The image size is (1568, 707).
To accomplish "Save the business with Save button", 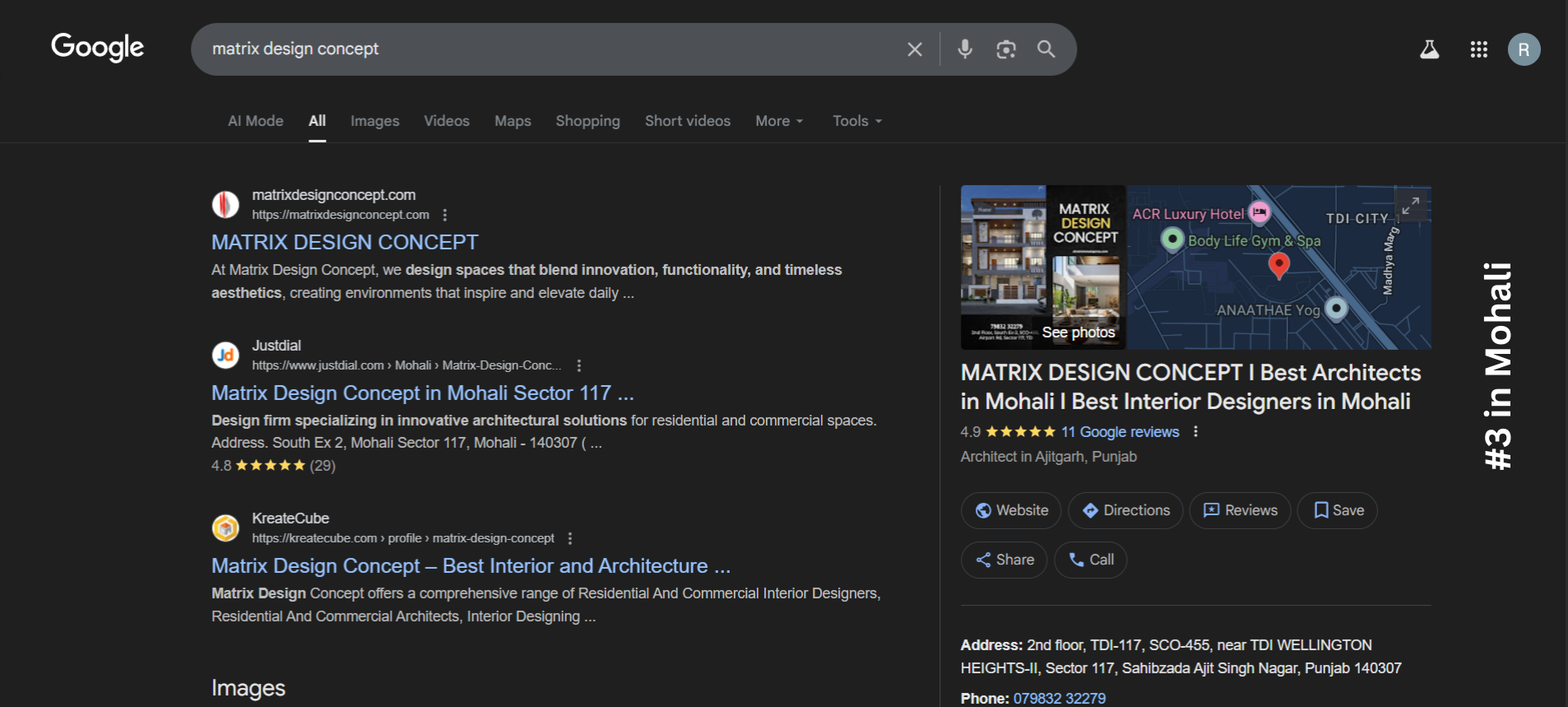I will click(x=1338, y=510).
